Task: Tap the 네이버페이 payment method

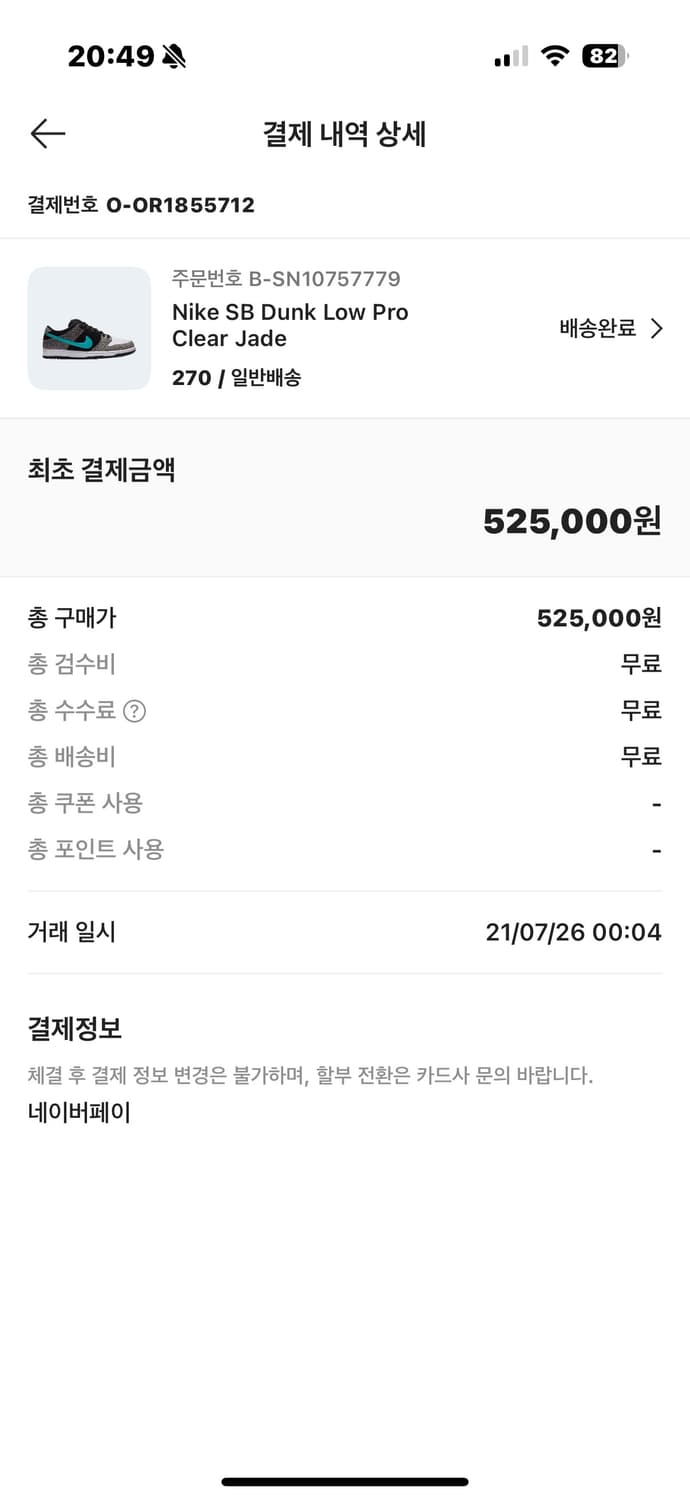Action: pos(79,1112)
